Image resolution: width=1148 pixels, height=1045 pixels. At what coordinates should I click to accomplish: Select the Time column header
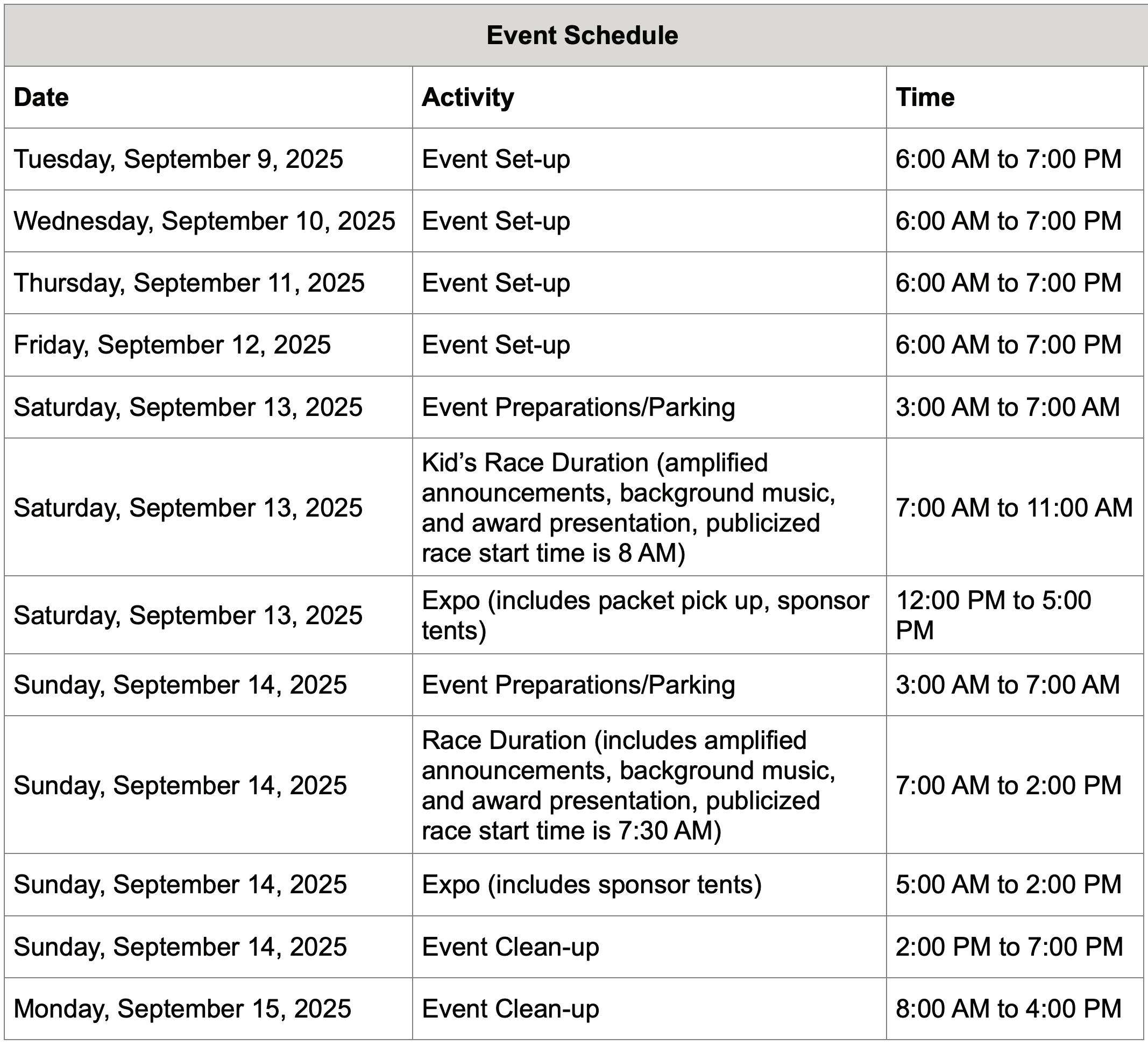tap(925, 97)
